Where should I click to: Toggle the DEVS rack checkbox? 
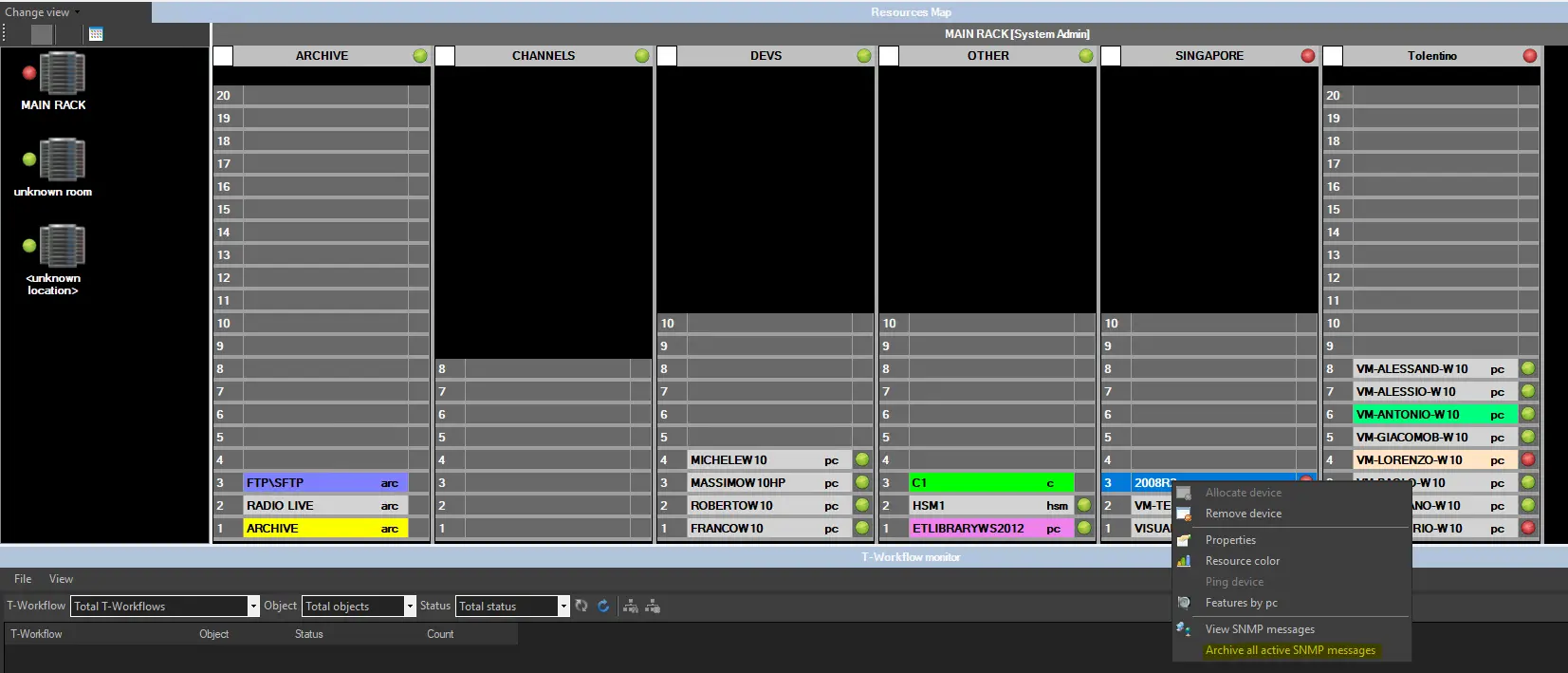667,56
